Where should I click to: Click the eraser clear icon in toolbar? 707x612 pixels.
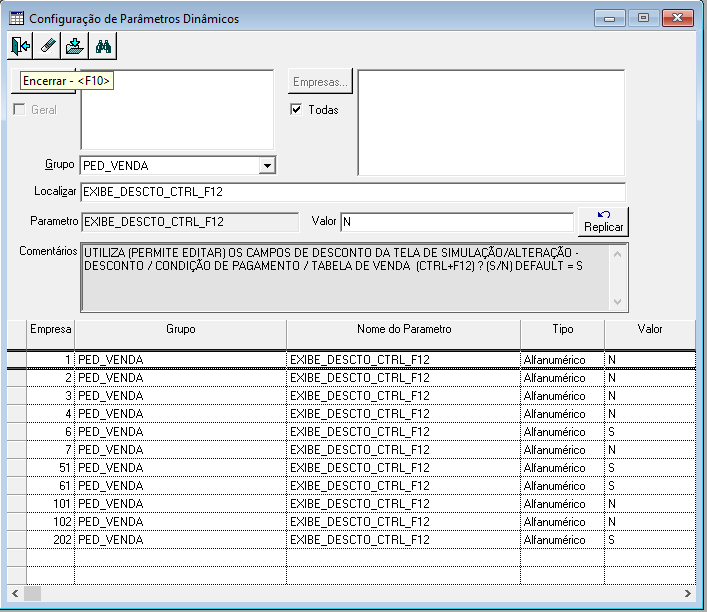(47, 46)
